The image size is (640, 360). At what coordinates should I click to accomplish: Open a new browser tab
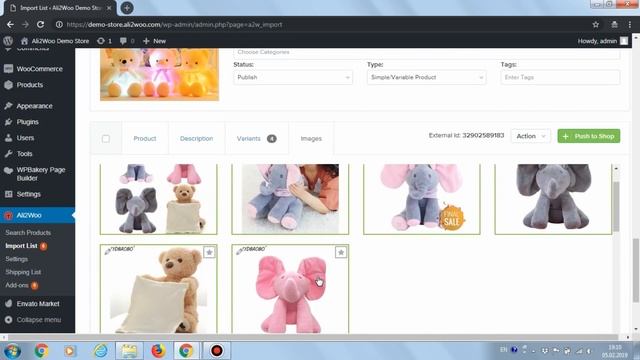127,8
